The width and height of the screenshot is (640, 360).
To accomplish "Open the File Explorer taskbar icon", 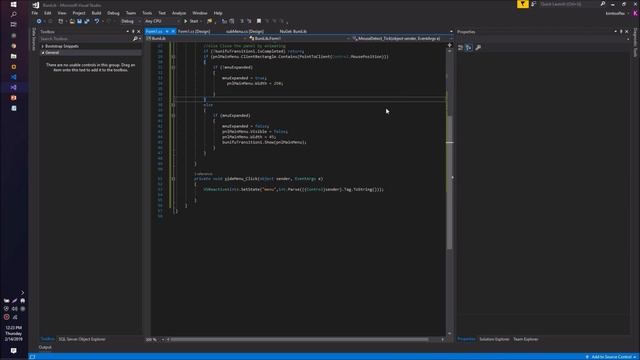I will (x=13, y=56).
